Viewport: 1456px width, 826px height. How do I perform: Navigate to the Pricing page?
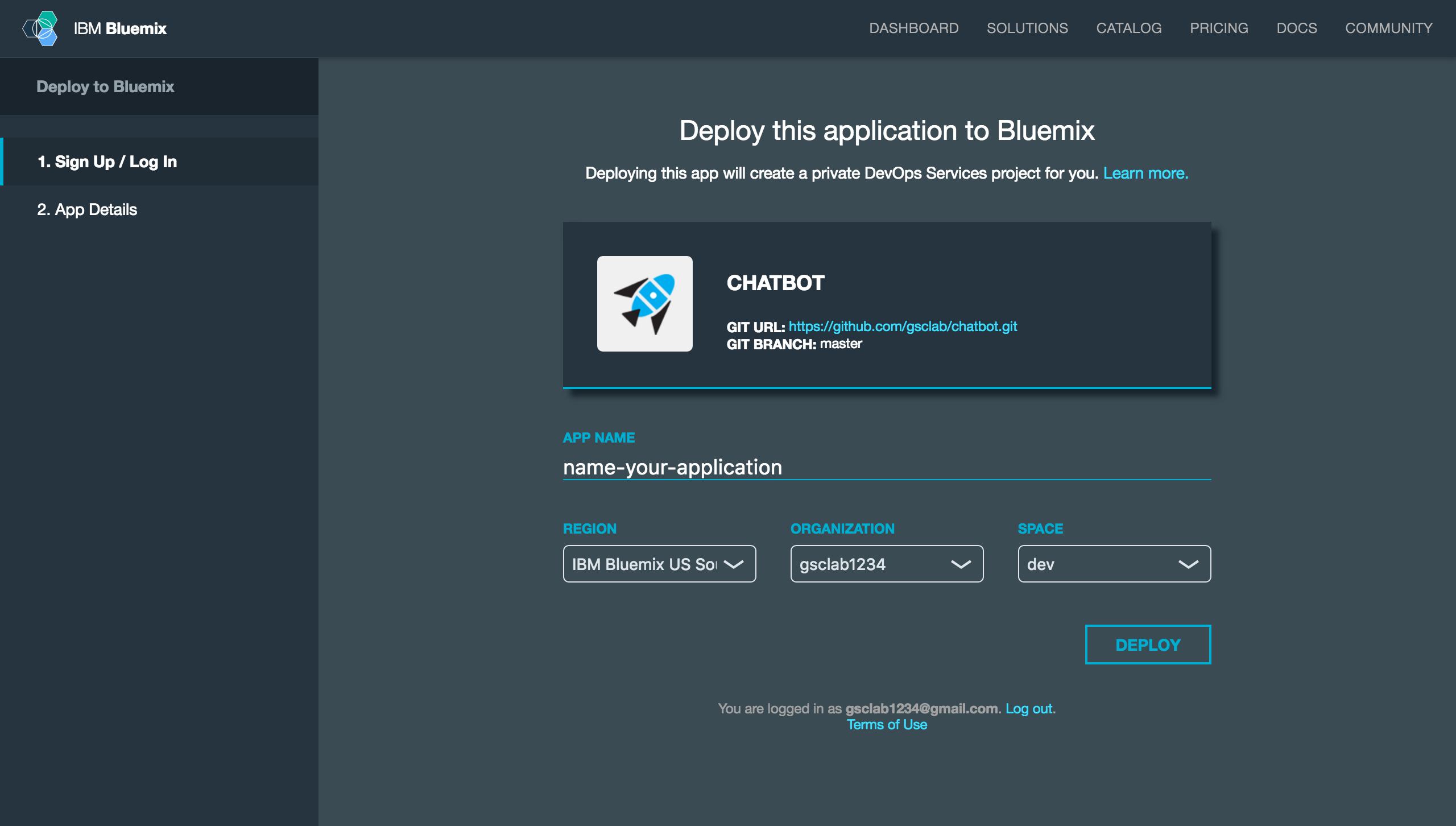point(1219,28)
